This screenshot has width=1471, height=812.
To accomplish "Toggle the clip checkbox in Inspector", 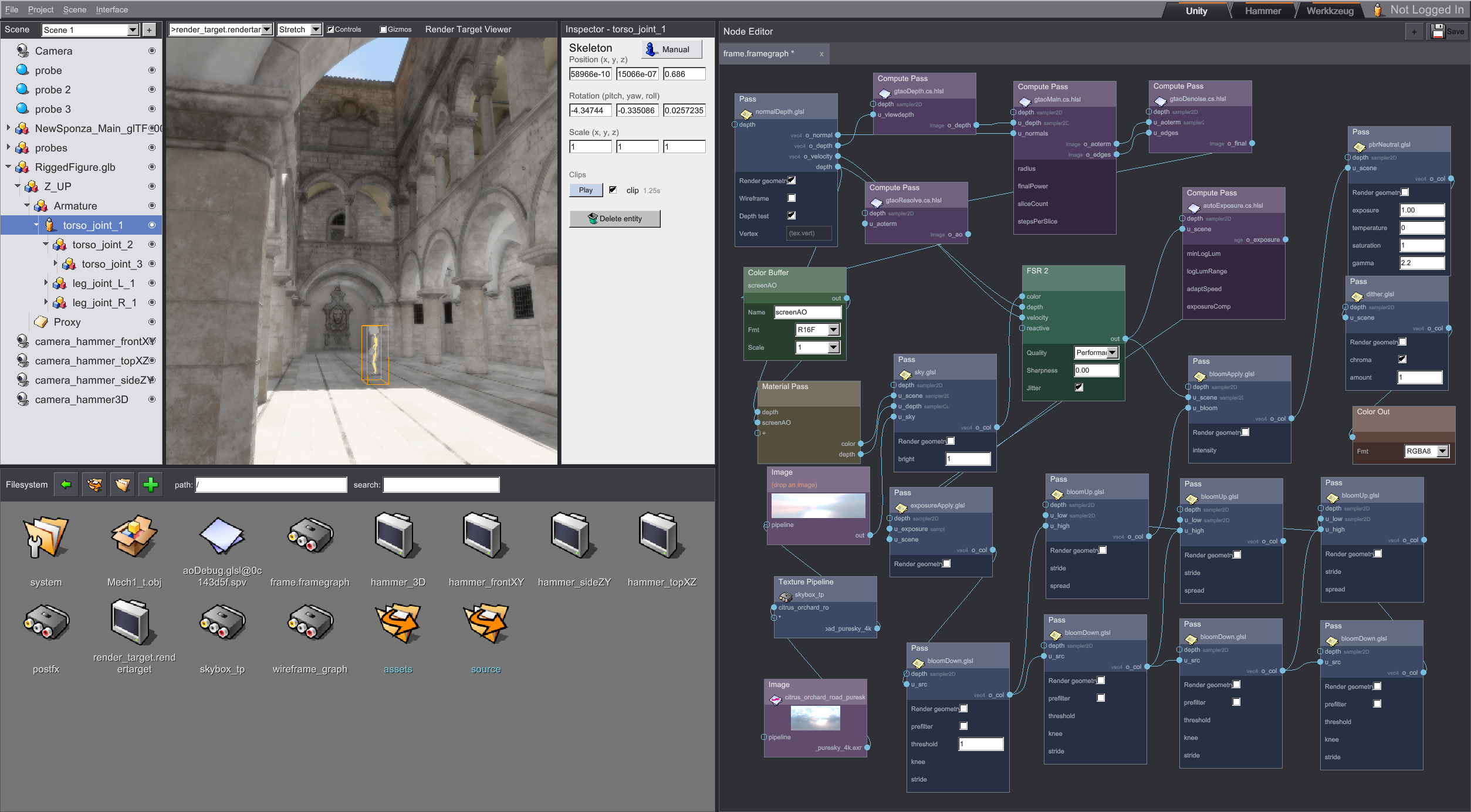I will click(x=613, y=190).
